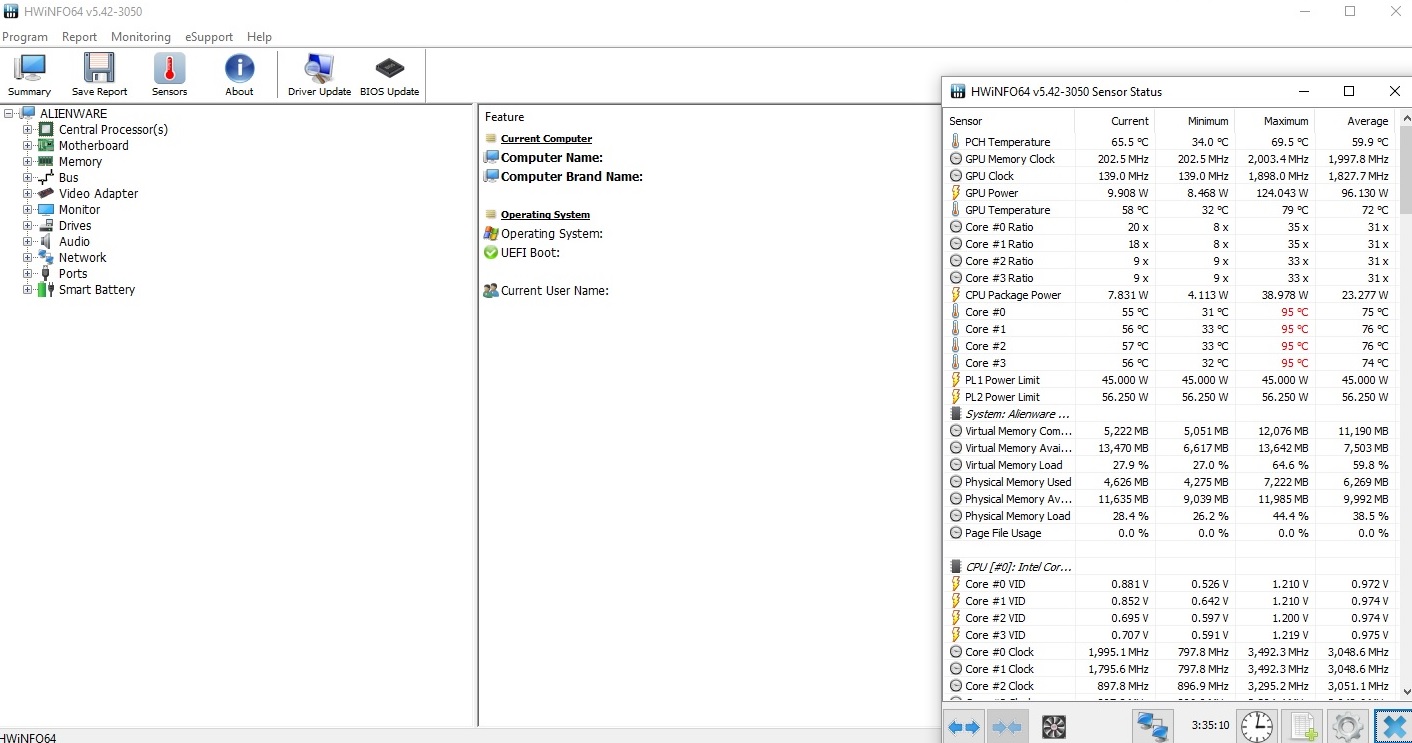The width and height of the screenshot is (1412, 743).
Task: Click the UEFI Boot green check icon
Action: coord(490,253)
